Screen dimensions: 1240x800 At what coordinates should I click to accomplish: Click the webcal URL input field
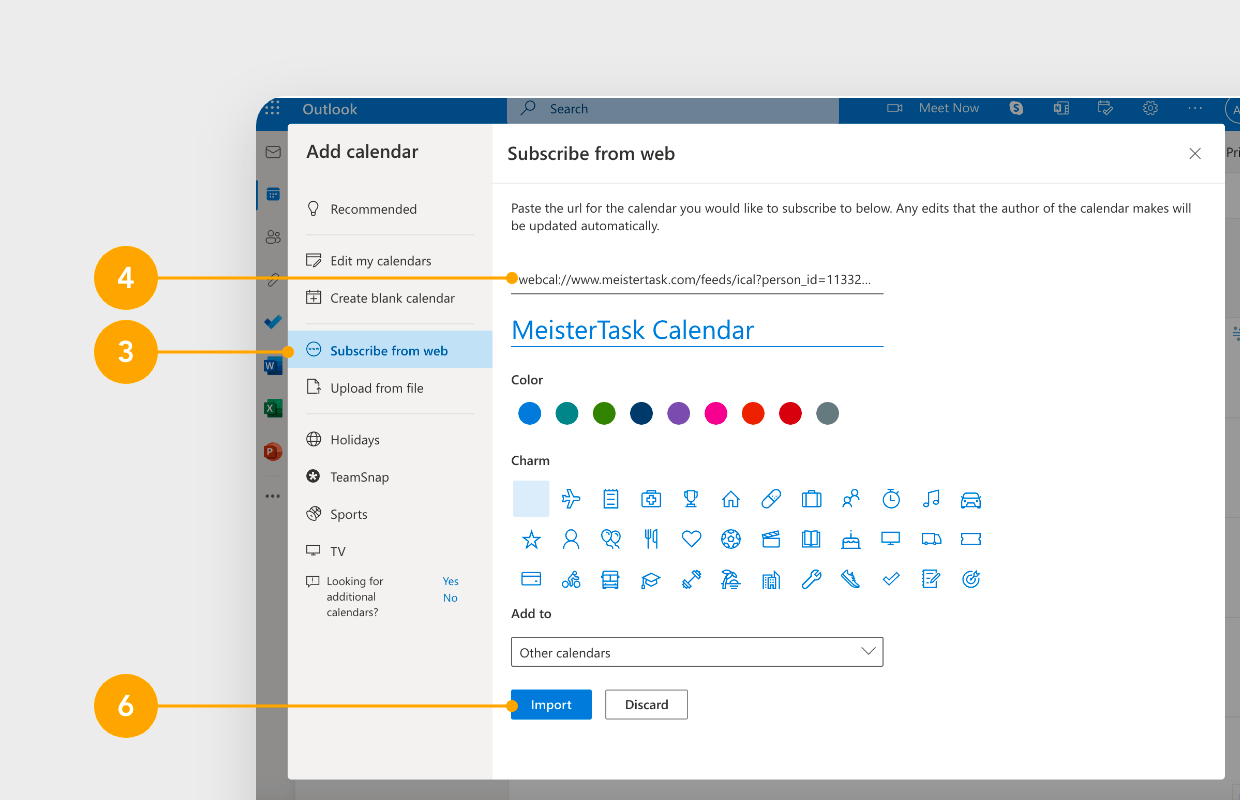(697, 280)
